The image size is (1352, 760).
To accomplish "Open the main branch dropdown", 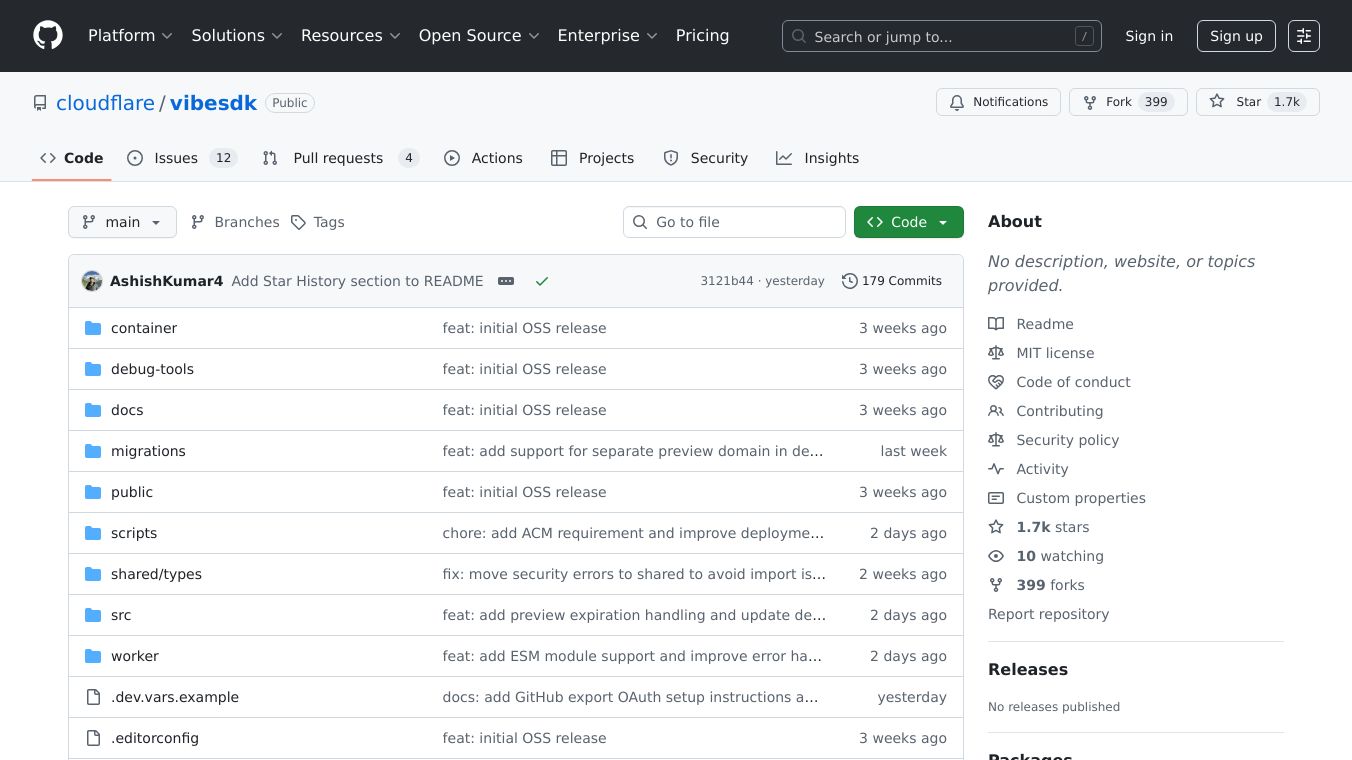I will tap(122, 222).
